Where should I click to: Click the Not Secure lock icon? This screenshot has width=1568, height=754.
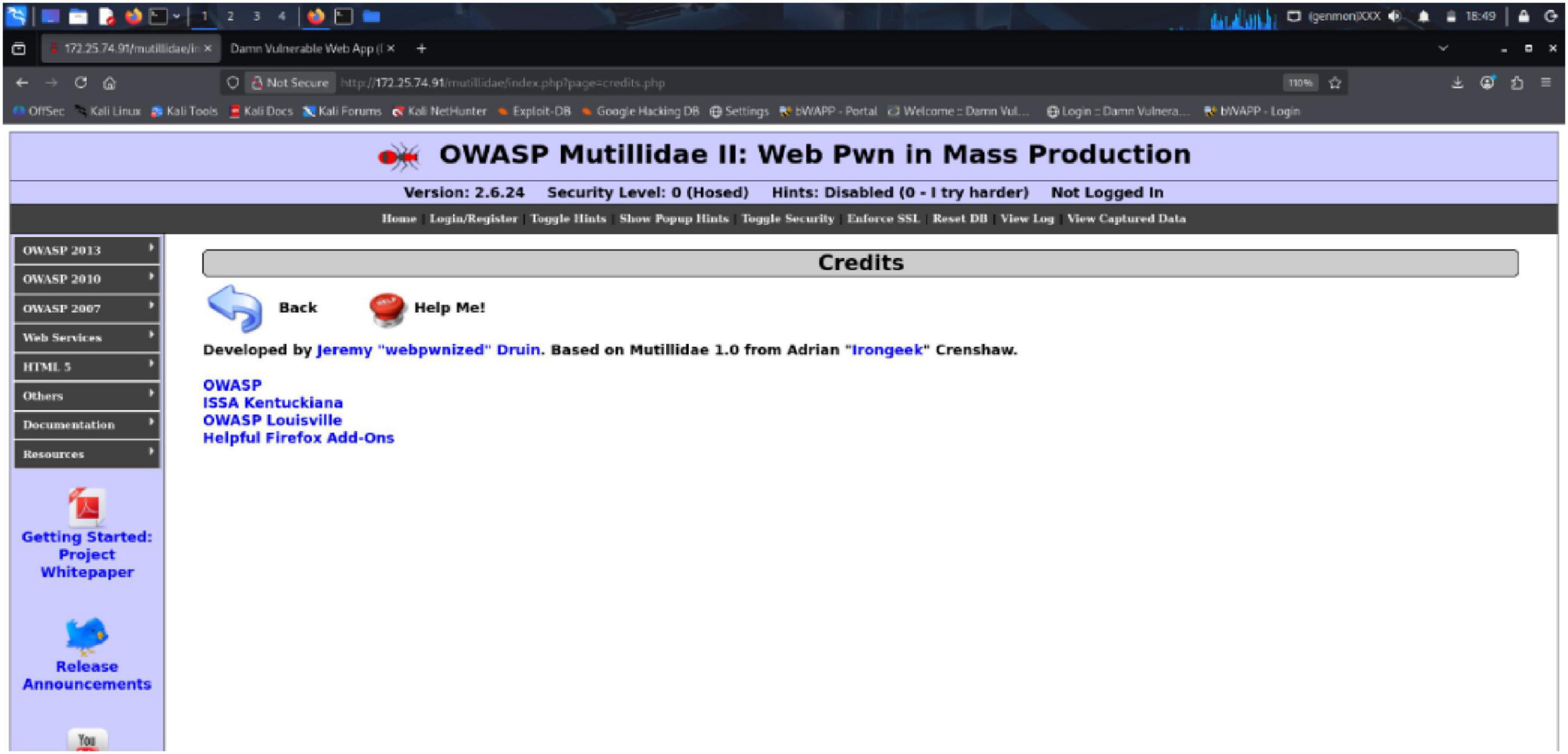tap(257, 83)
